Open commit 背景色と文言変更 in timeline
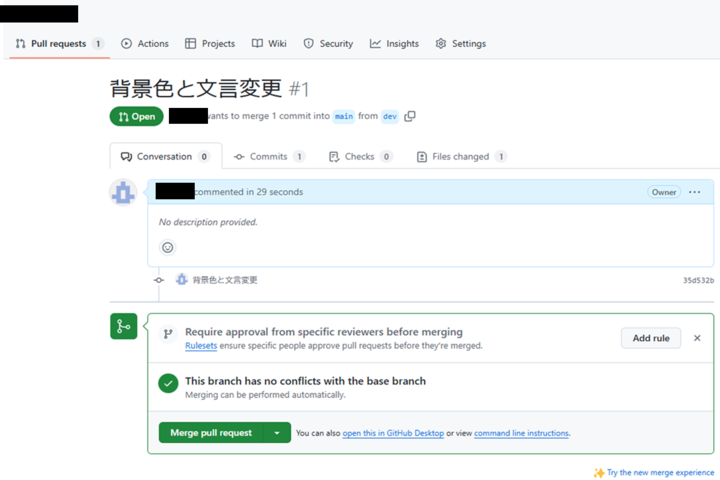 click(225, 280)
